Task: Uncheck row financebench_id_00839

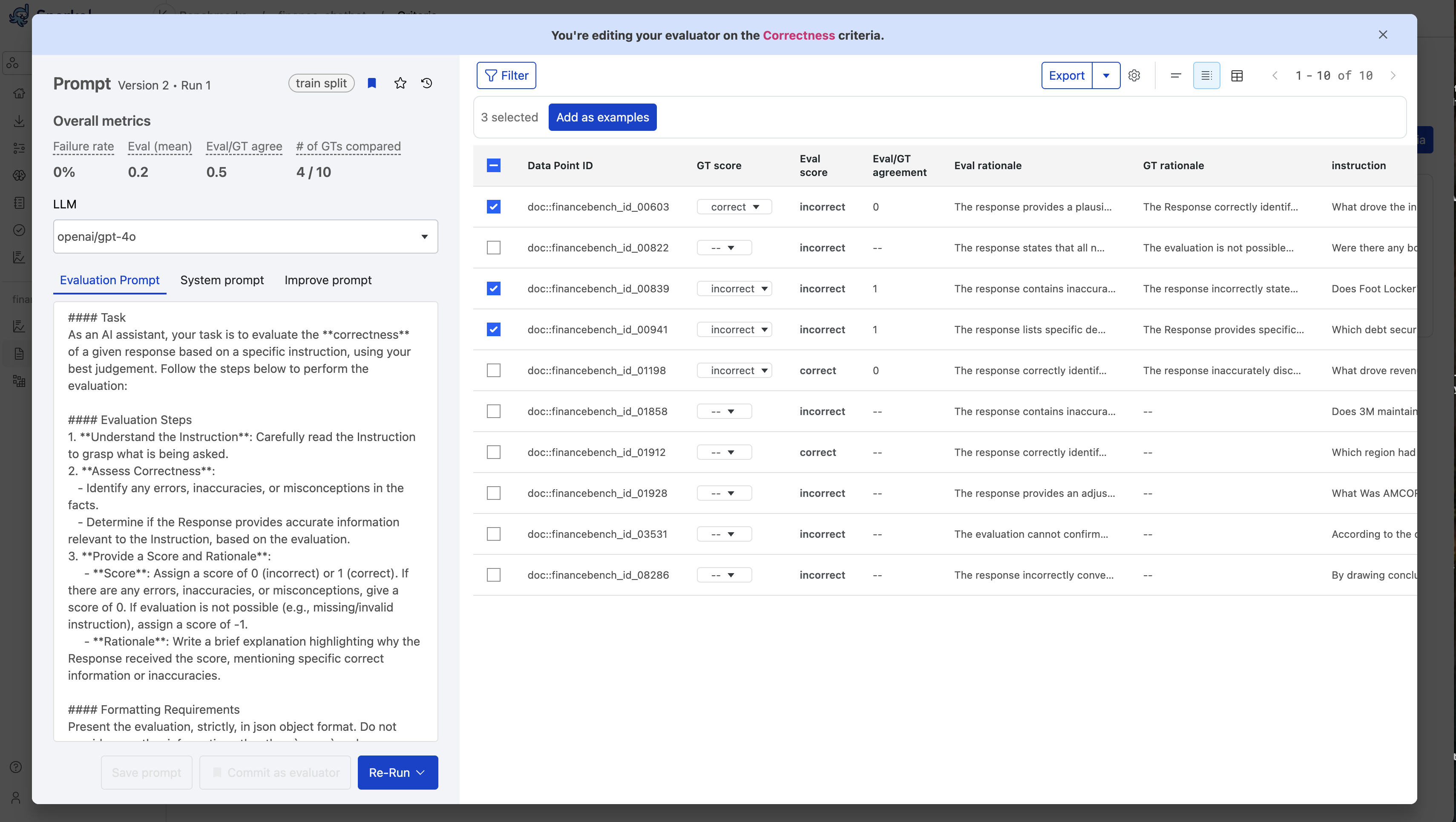Action: tap(493, 288)
